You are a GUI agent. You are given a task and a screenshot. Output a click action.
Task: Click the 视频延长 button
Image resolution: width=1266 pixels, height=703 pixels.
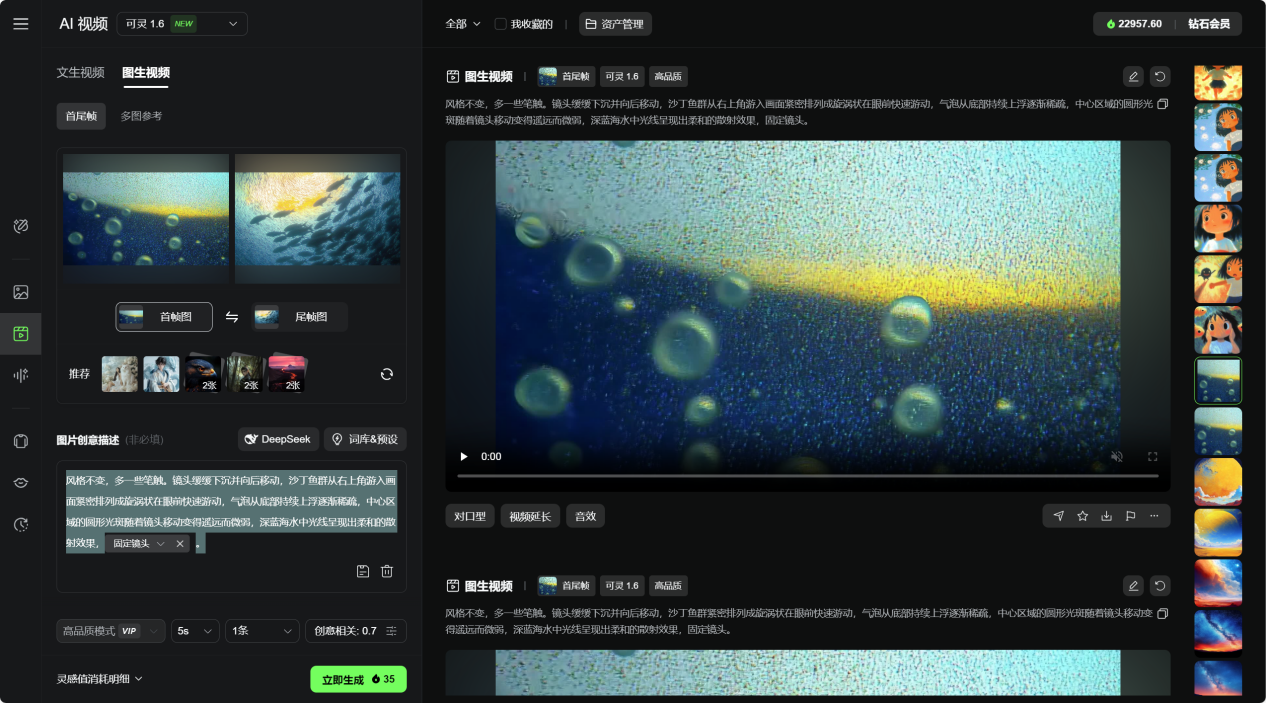coord(530,516)
